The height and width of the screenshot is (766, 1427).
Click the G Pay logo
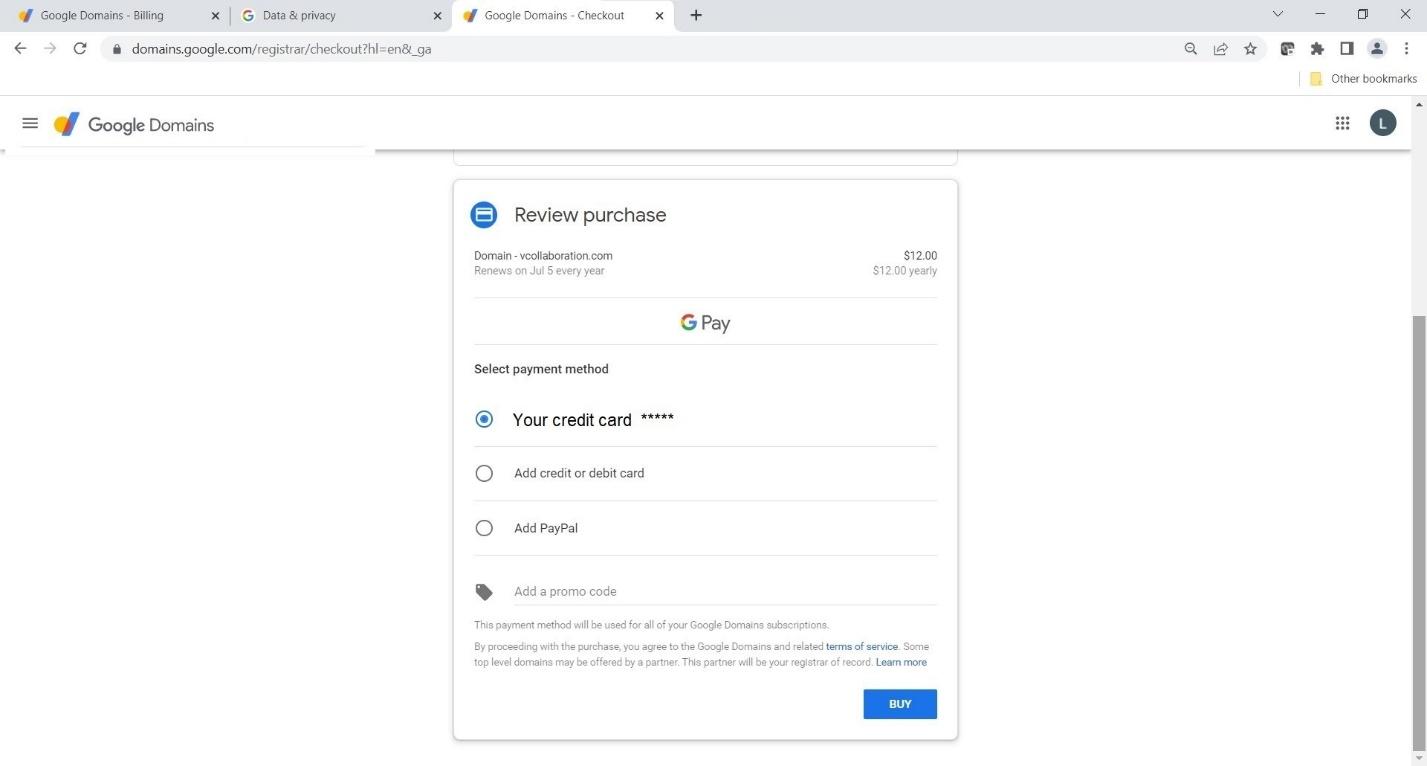click(x=705, y=322)
